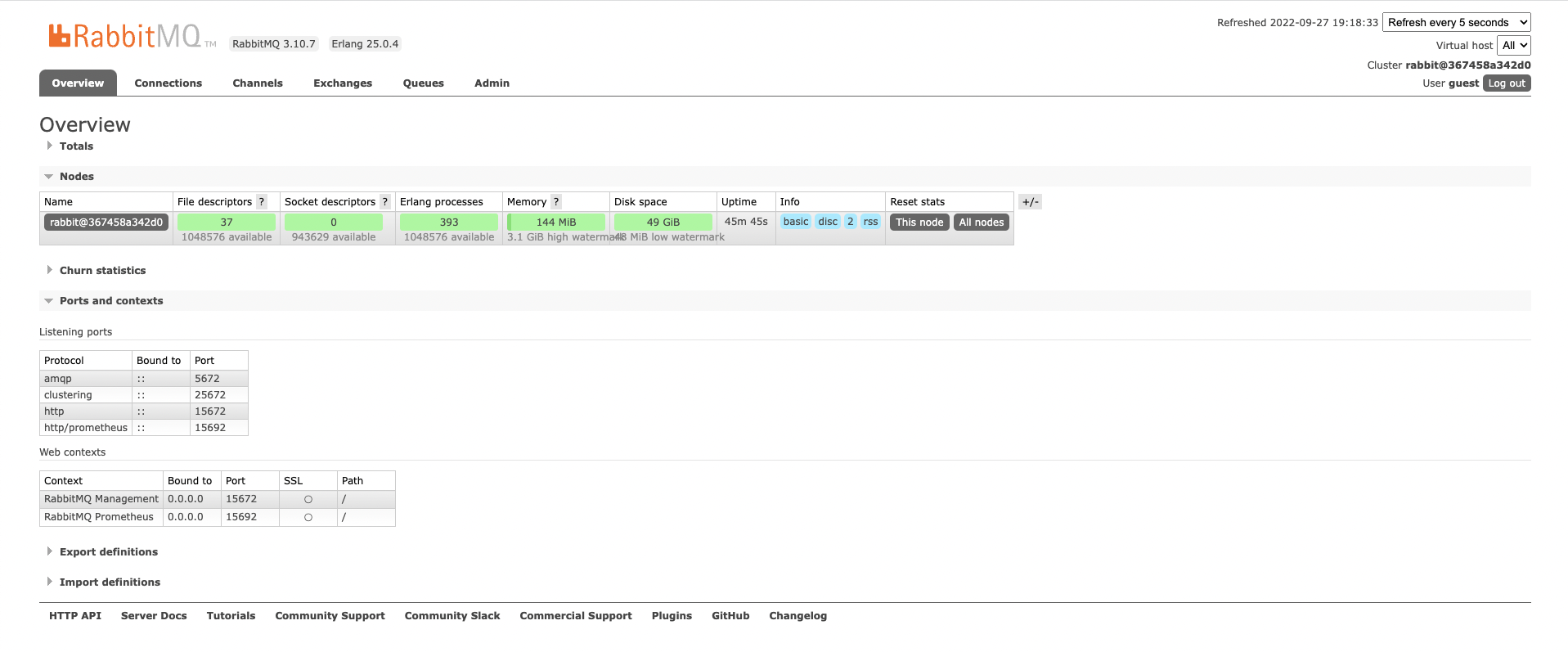Switch to the Queues tab

tap(424, 83)
